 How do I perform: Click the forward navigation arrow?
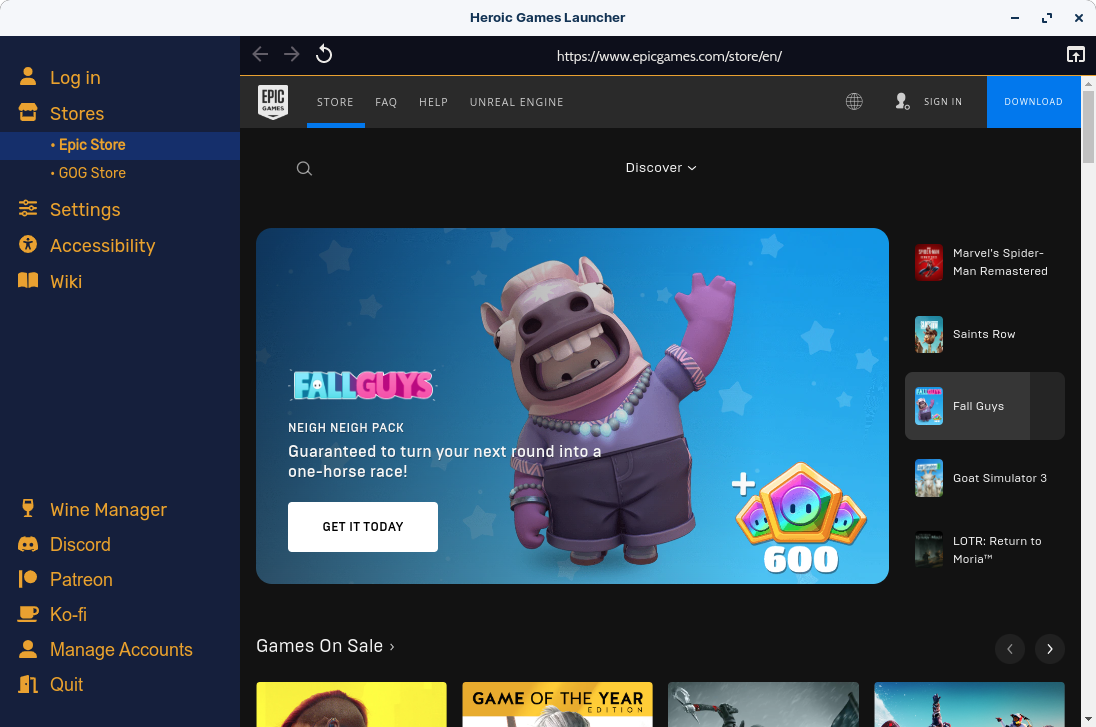pyautogui.click(x=291, y=54)
